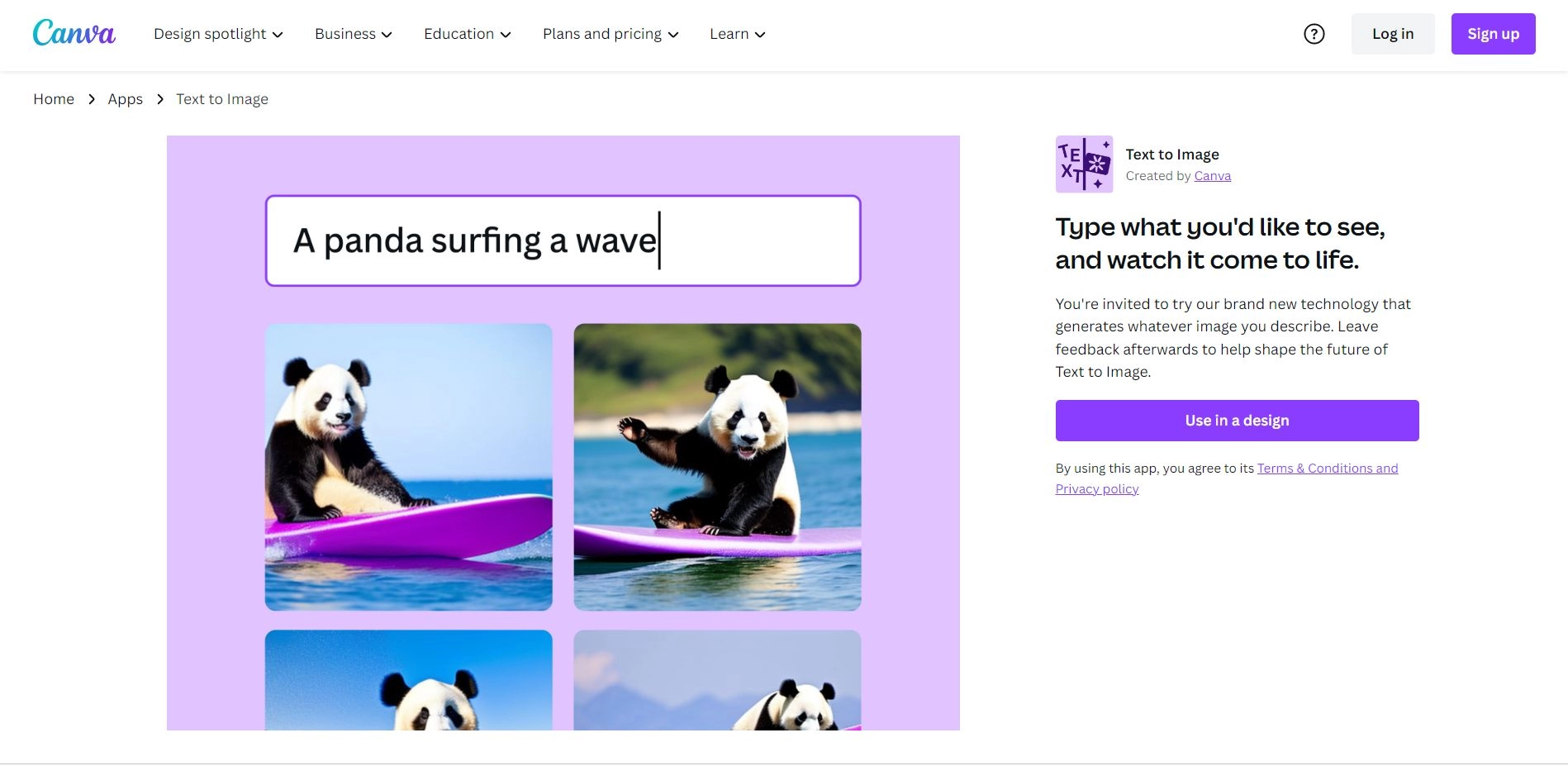Click the panda prompt text field

pos(563,240)
